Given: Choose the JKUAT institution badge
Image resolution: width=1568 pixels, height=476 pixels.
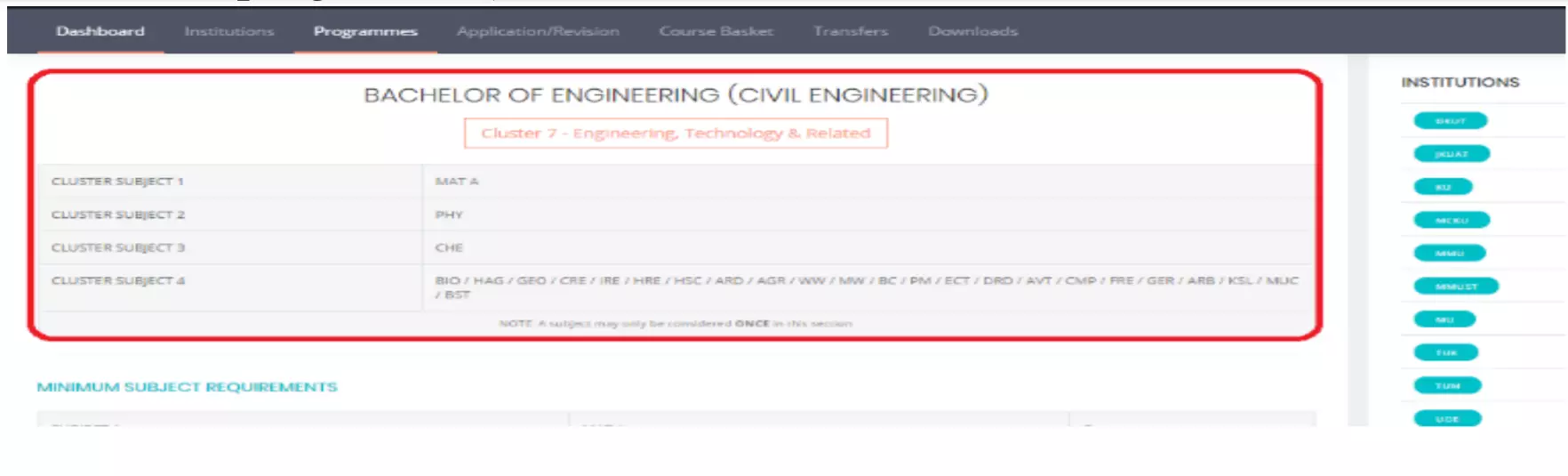Looking at the screenshot, I should tap(1451, 154).
